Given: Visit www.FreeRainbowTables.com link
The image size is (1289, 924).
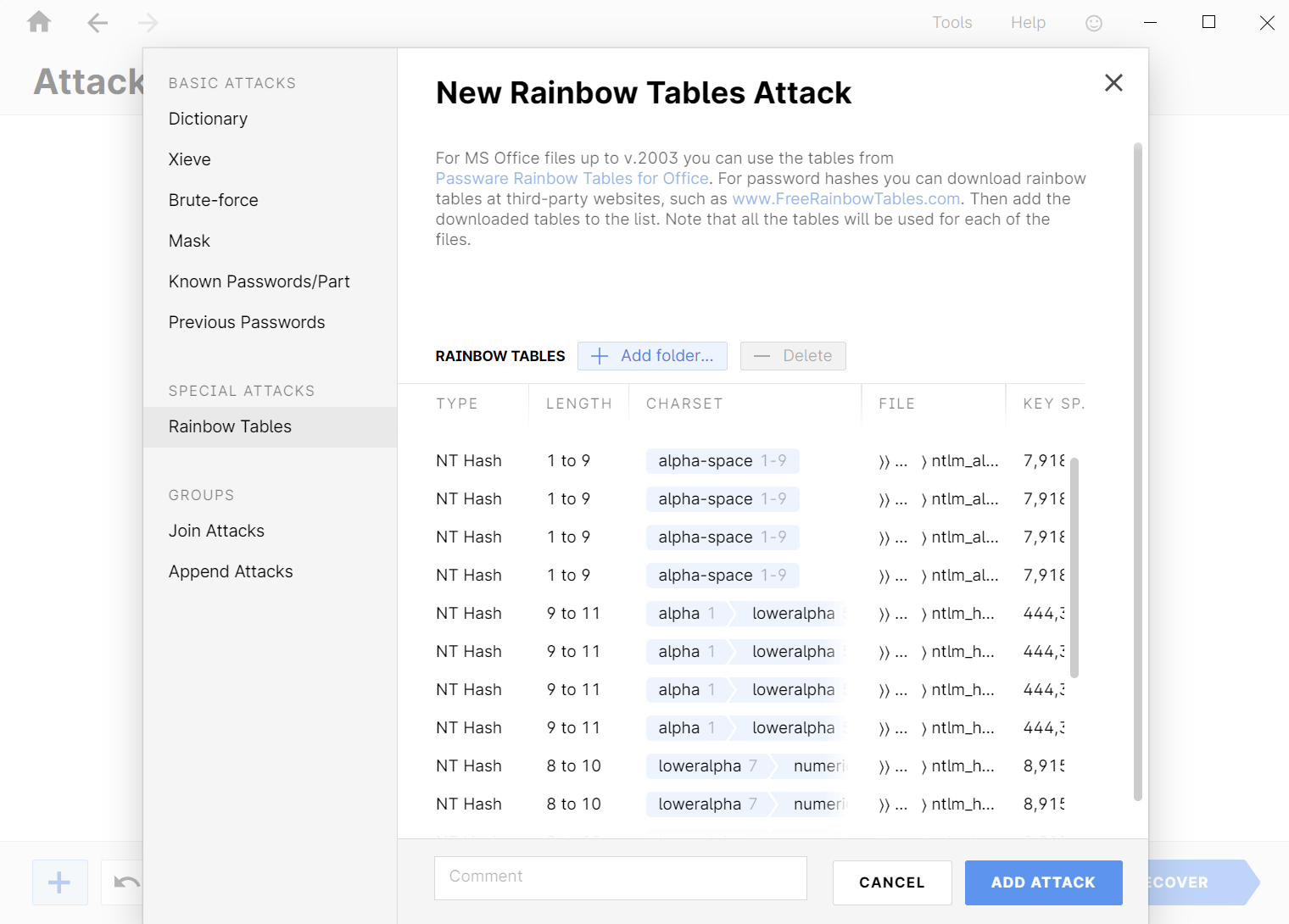Looking at the screenshot, I should 845,198.
